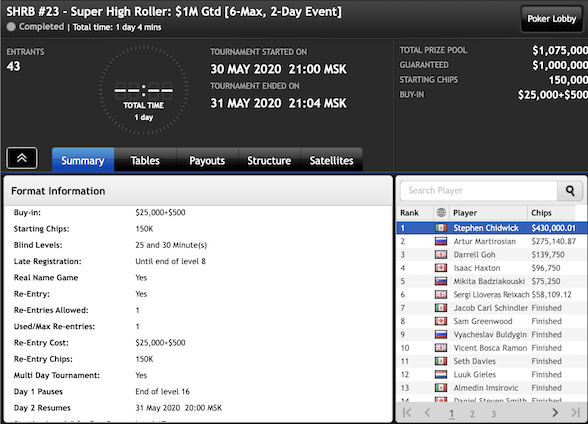Focus the Search Player field
Image resolution: width=588 pixels, height=424 pixels.
pos(479,191)
